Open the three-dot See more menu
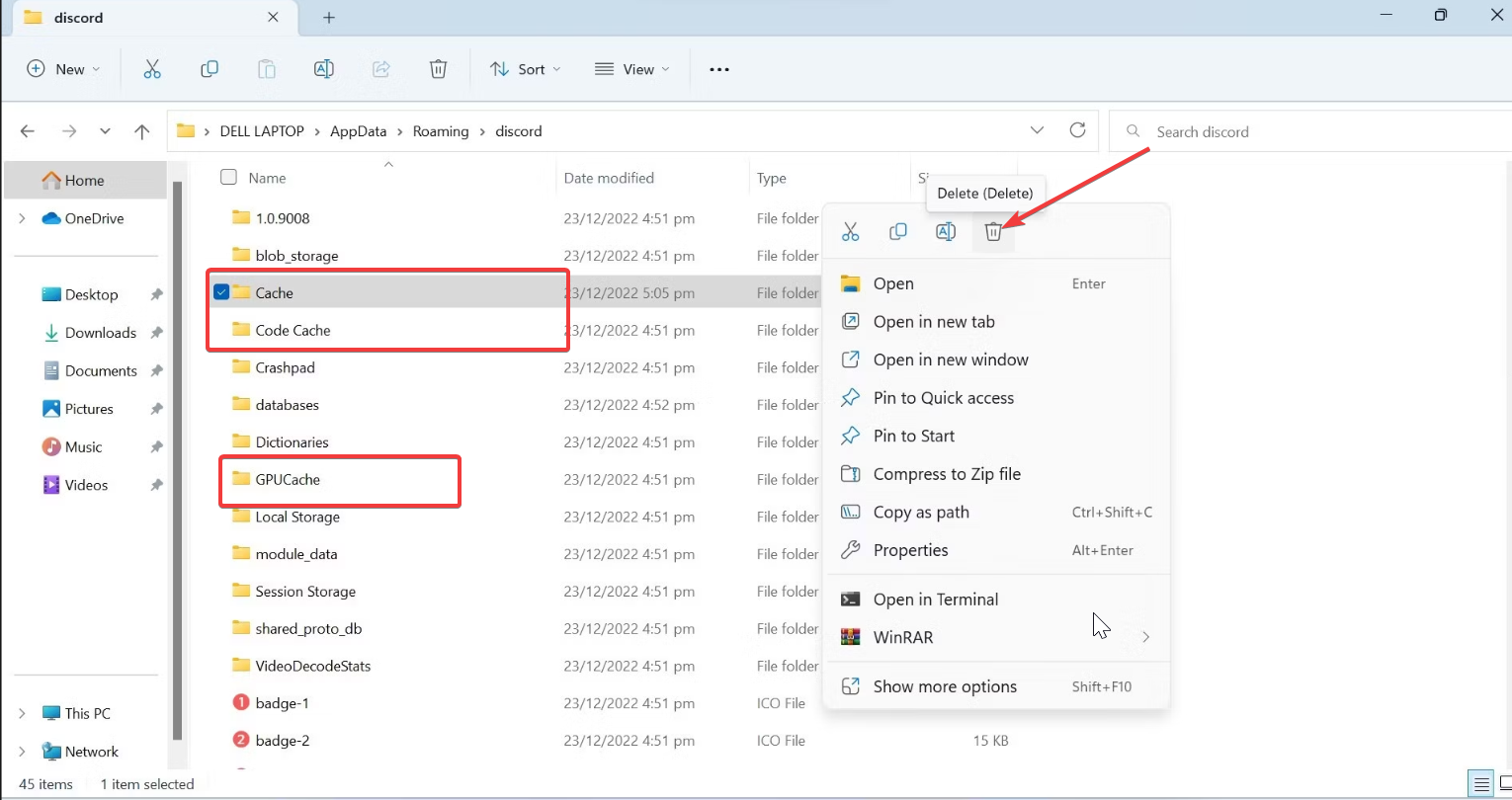 point(719,69)
